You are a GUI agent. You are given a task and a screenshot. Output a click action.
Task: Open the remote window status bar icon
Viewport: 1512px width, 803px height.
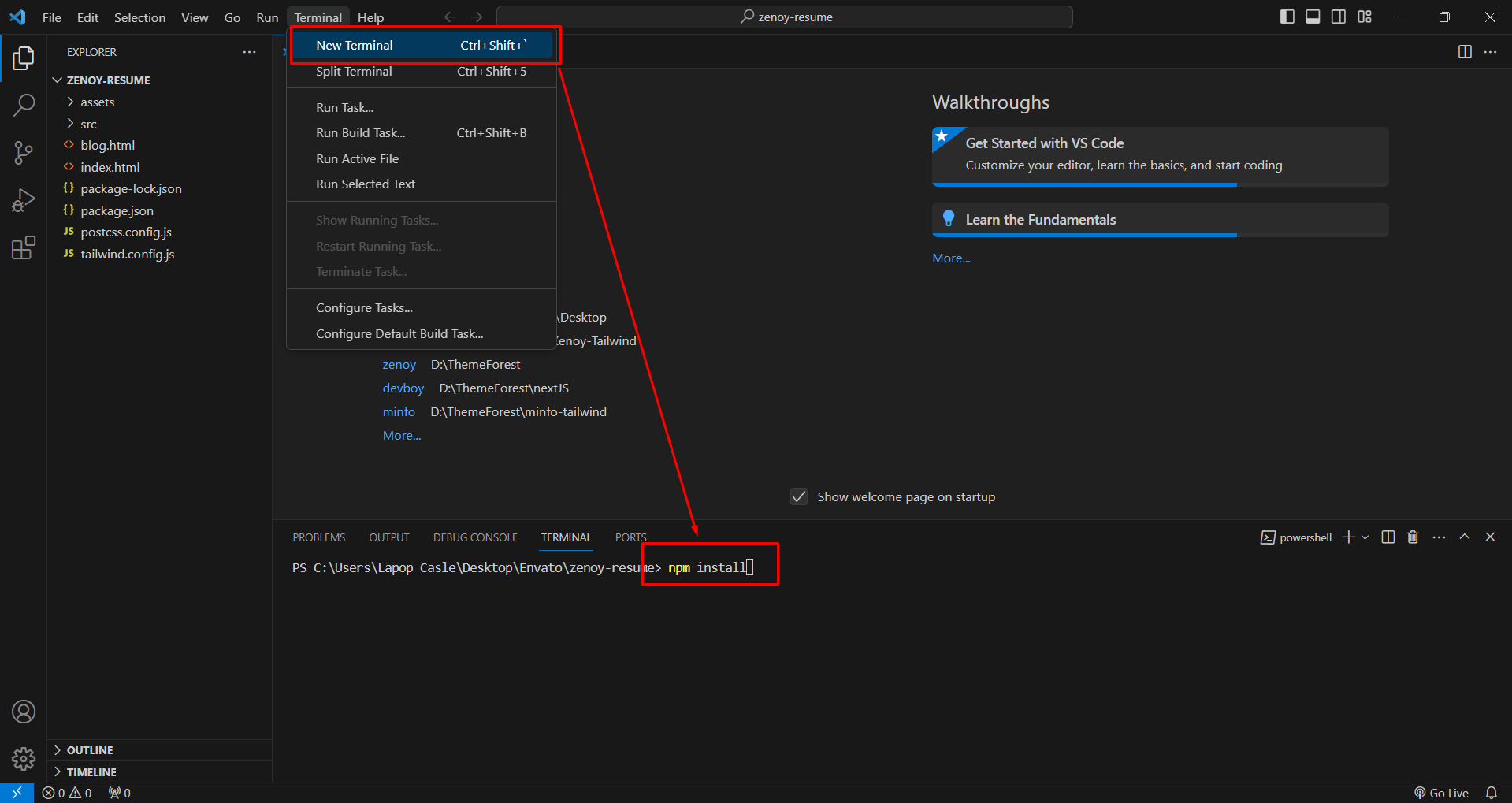(x=17, y=793)
